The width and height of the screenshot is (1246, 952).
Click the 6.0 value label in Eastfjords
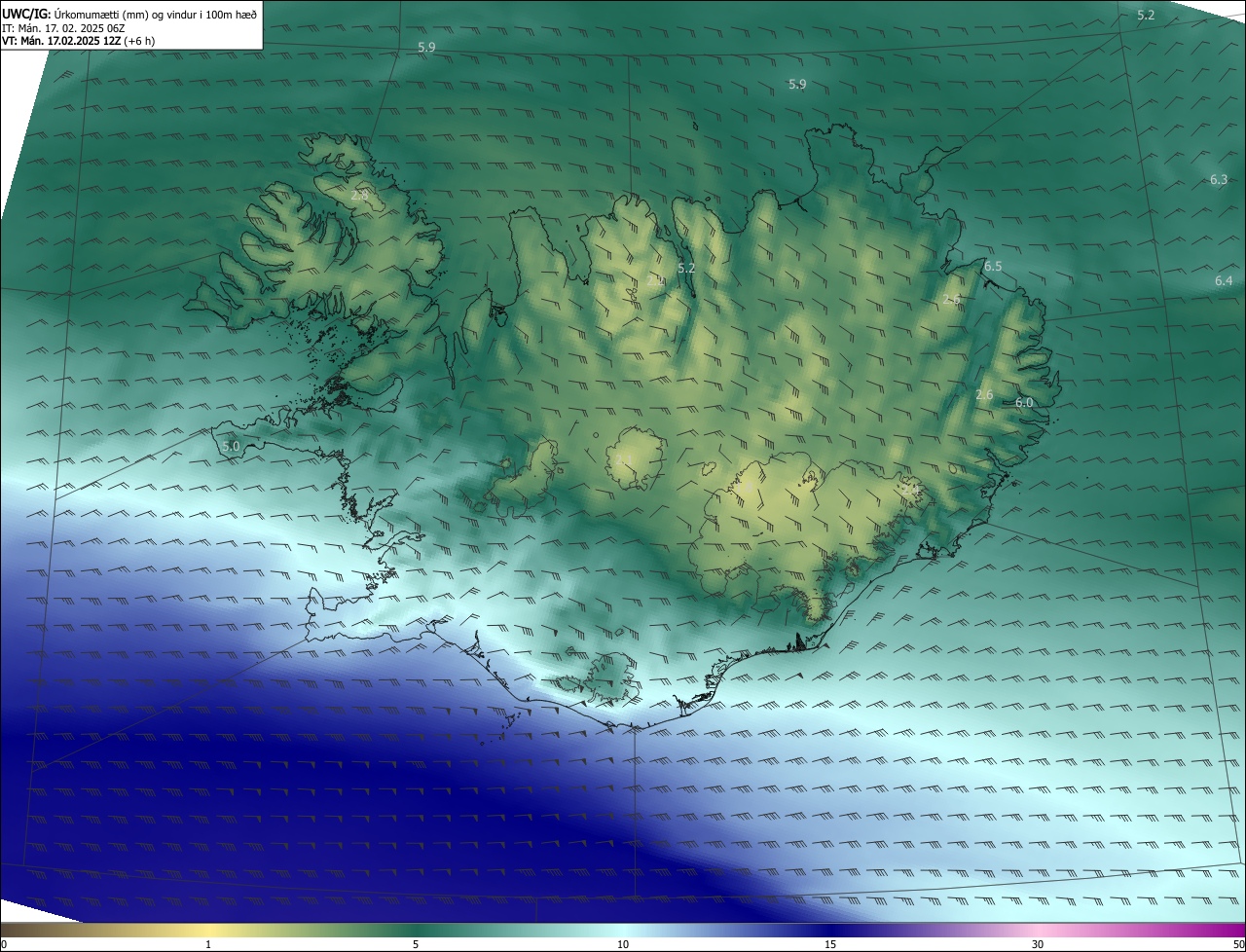(x=1024, y=402)
